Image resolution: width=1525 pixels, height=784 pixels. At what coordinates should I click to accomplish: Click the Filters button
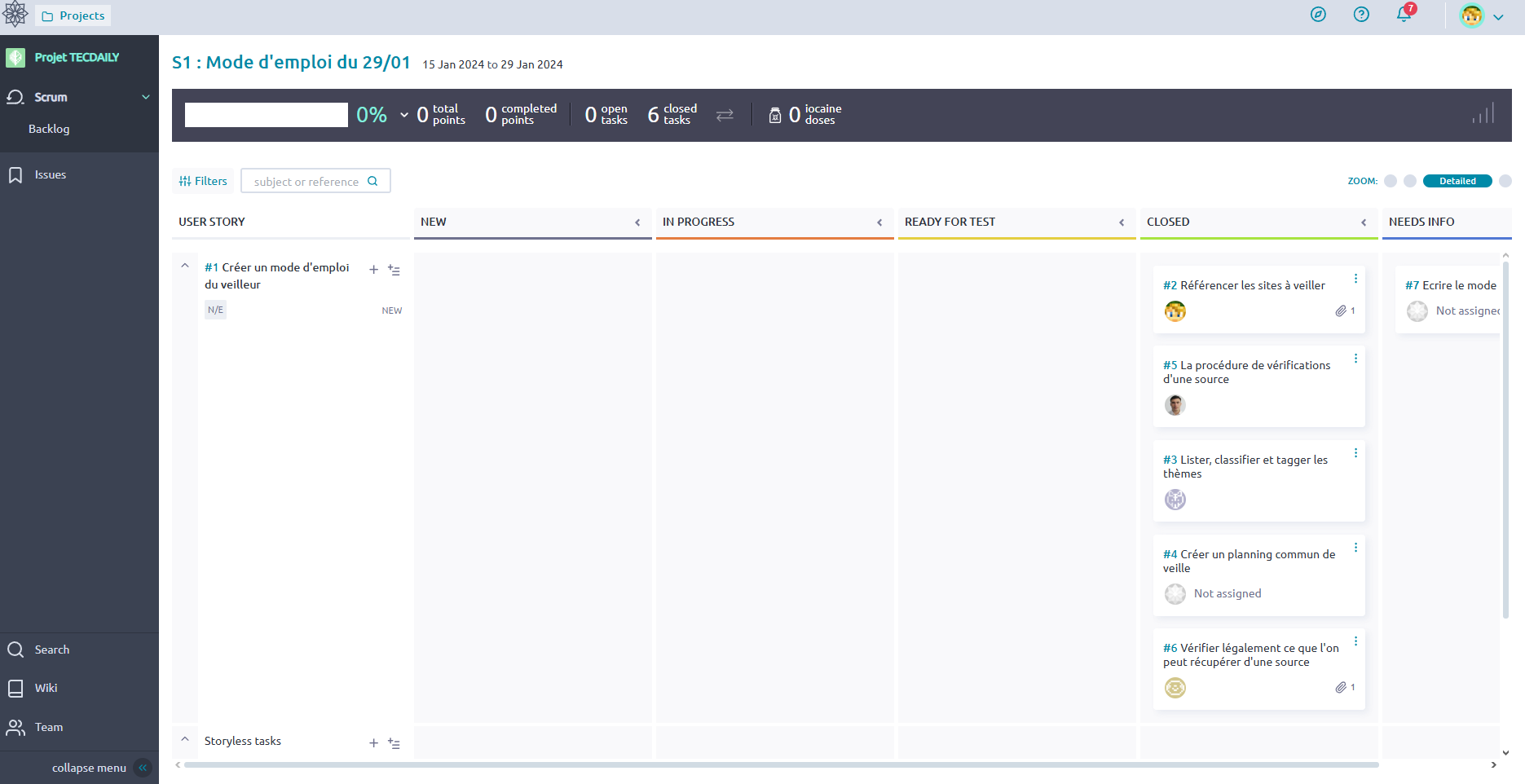click(x=203, y=181)
